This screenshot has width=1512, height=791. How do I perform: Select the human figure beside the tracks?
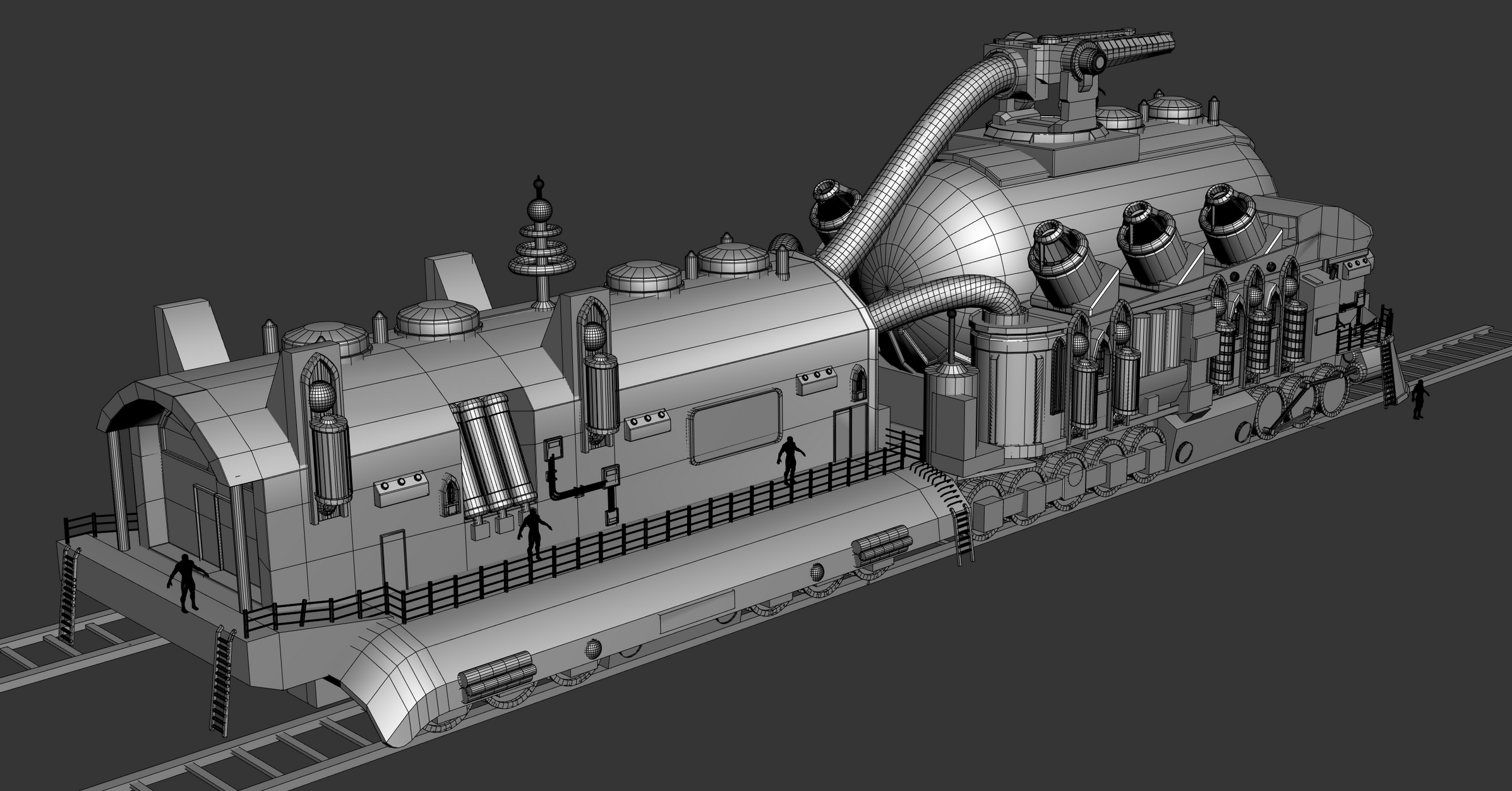tap(1419, 399)
